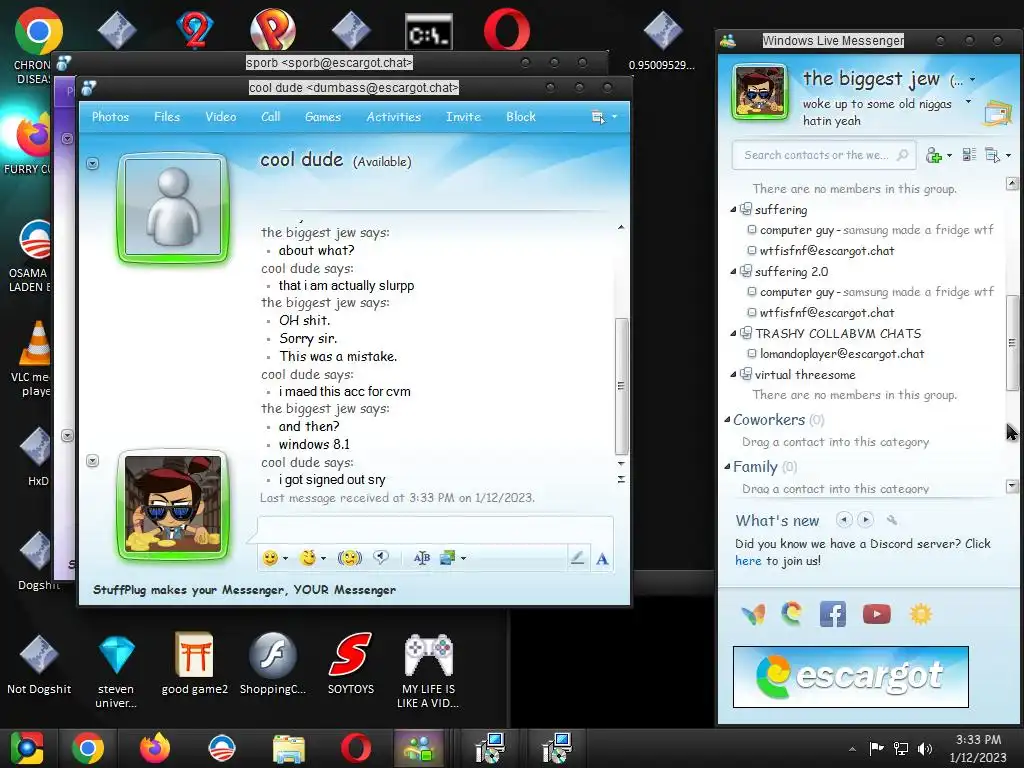
Task: Open Facebook icon in Messenger
Action: pos(833,614)
